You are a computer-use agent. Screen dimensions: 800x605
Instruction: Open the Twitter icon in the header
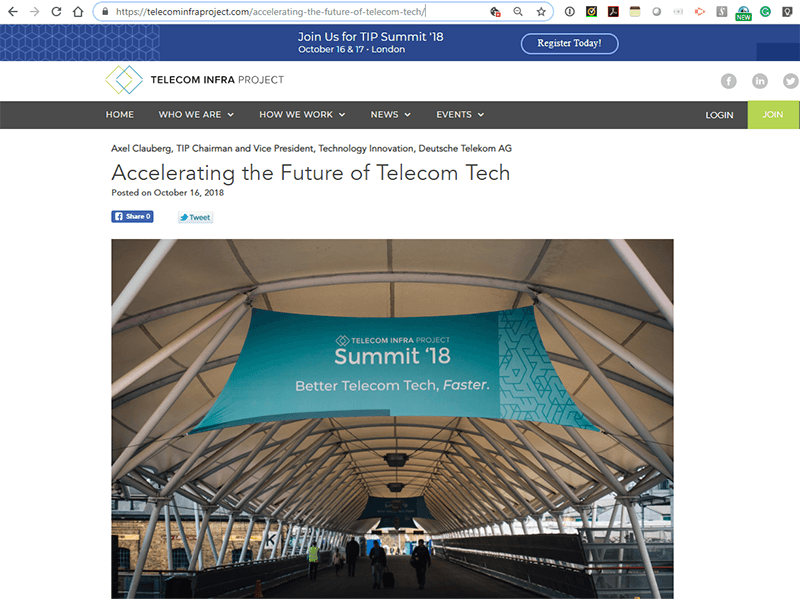(x=790, y=80)
